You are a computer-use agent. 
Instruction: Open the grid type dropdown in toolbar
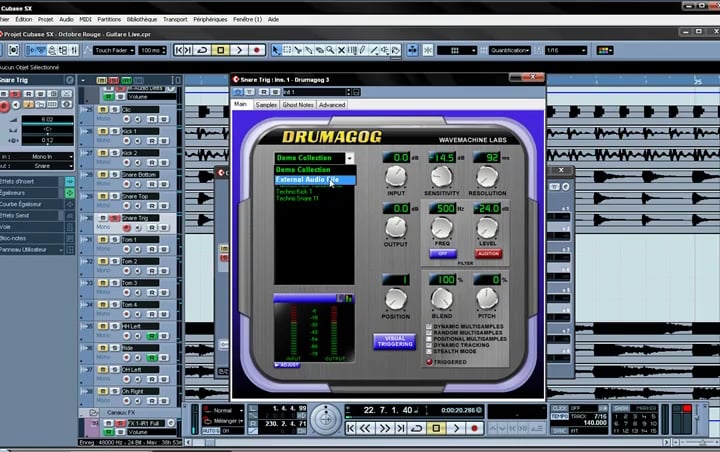click(457, 50)
